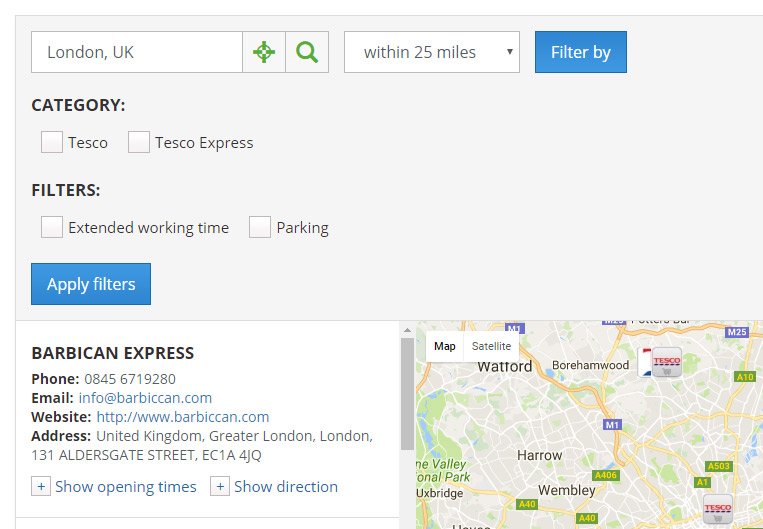763x529 pixels.
Task: Click the Apply filters button
Action: 91,284
